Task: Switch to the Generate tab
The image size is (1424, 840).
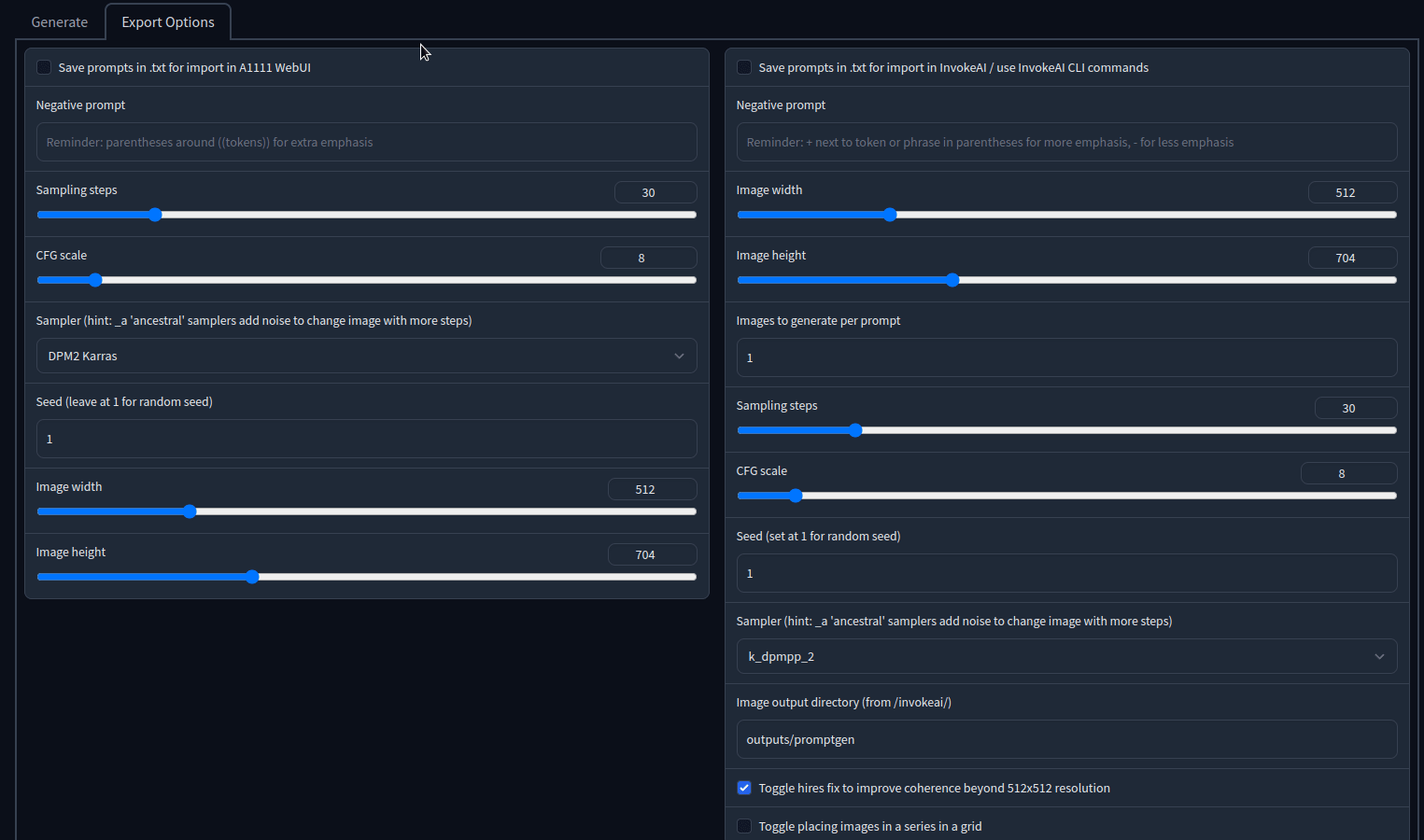Action: [59, 22]
